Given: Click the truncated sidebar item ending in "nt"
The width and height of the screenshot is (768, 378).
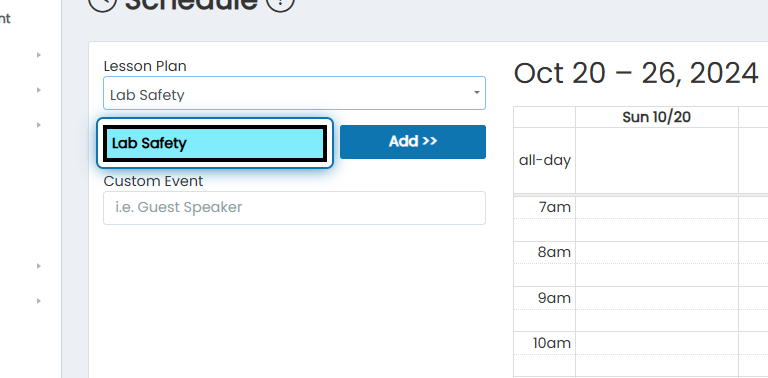Looking at the screenshot, I should tap(4, 19).
